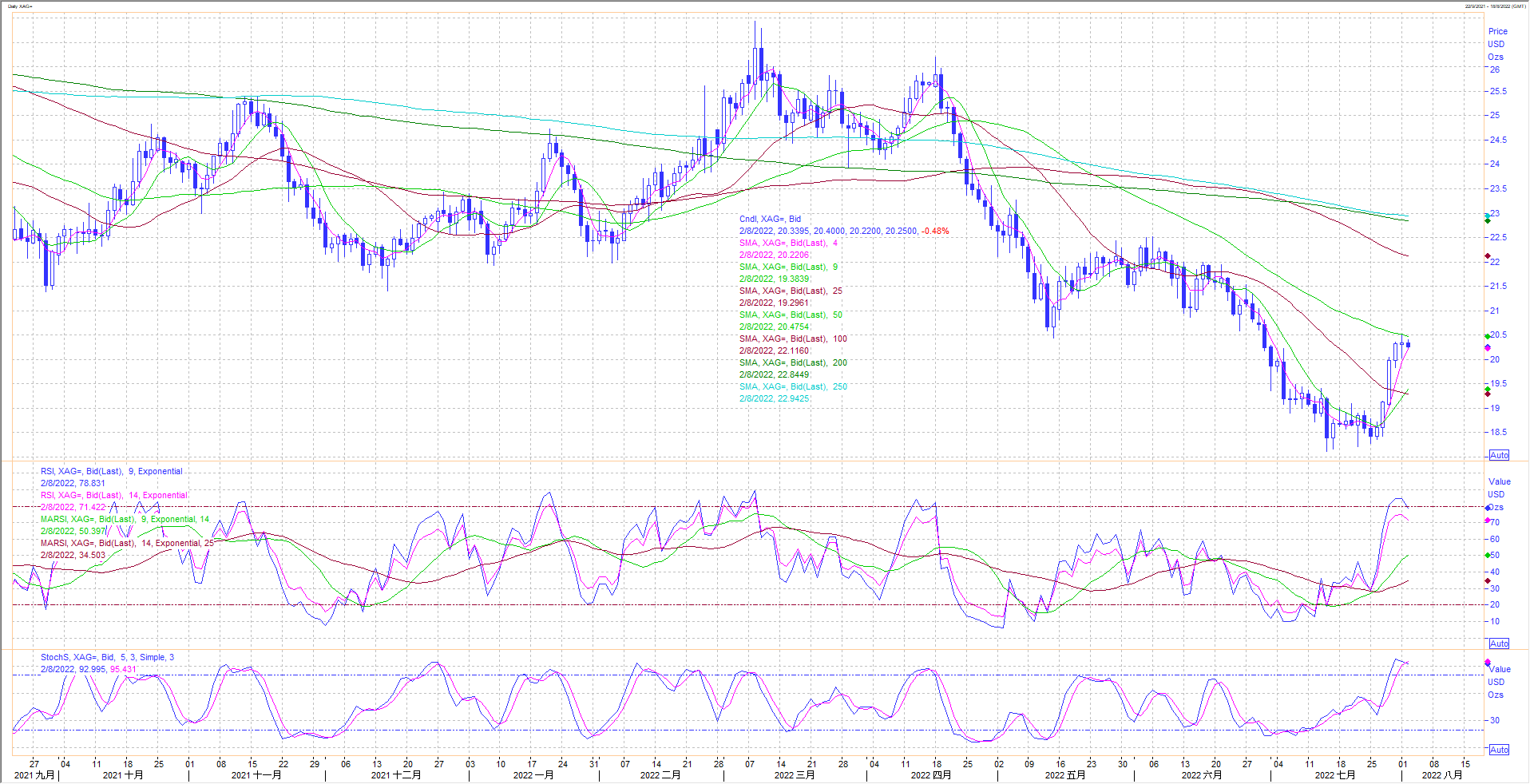Select the 'SMA, XAG=, Bid(Last), 200' legend entry

(793, 362)
